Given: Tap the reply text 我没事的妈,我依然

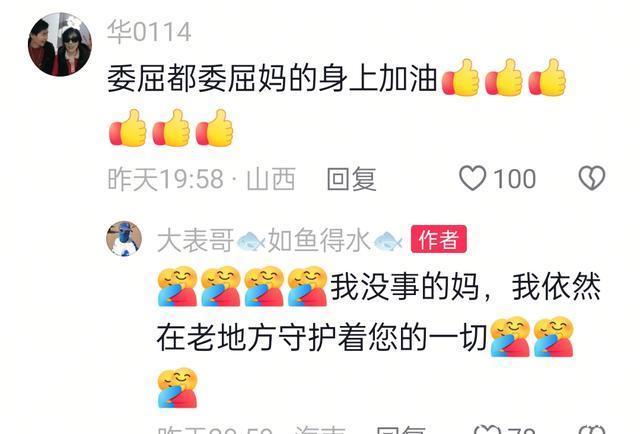Looking at the screenshot, I should 465,287.
